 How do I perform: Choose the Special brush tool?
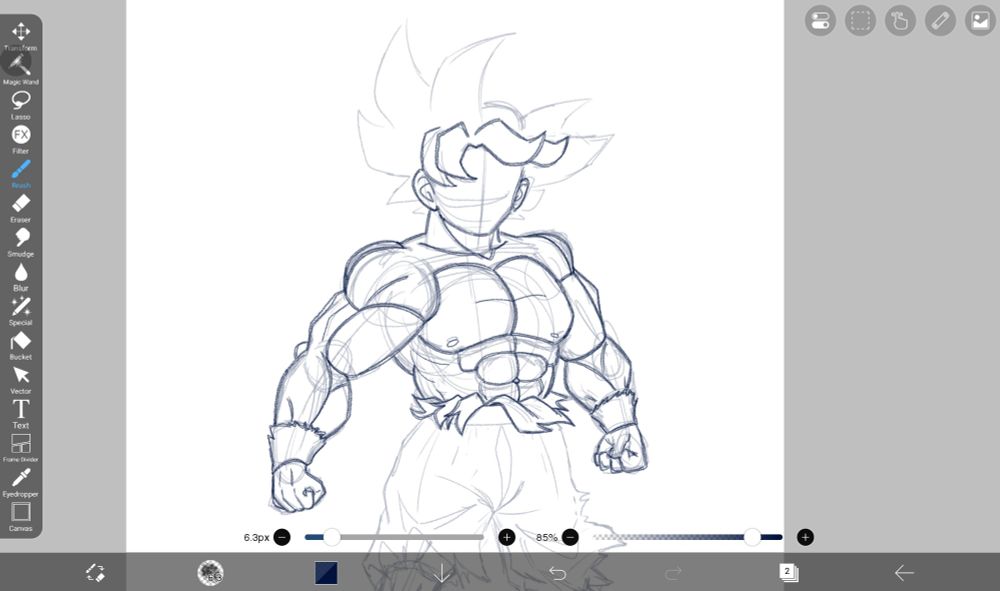20,311
